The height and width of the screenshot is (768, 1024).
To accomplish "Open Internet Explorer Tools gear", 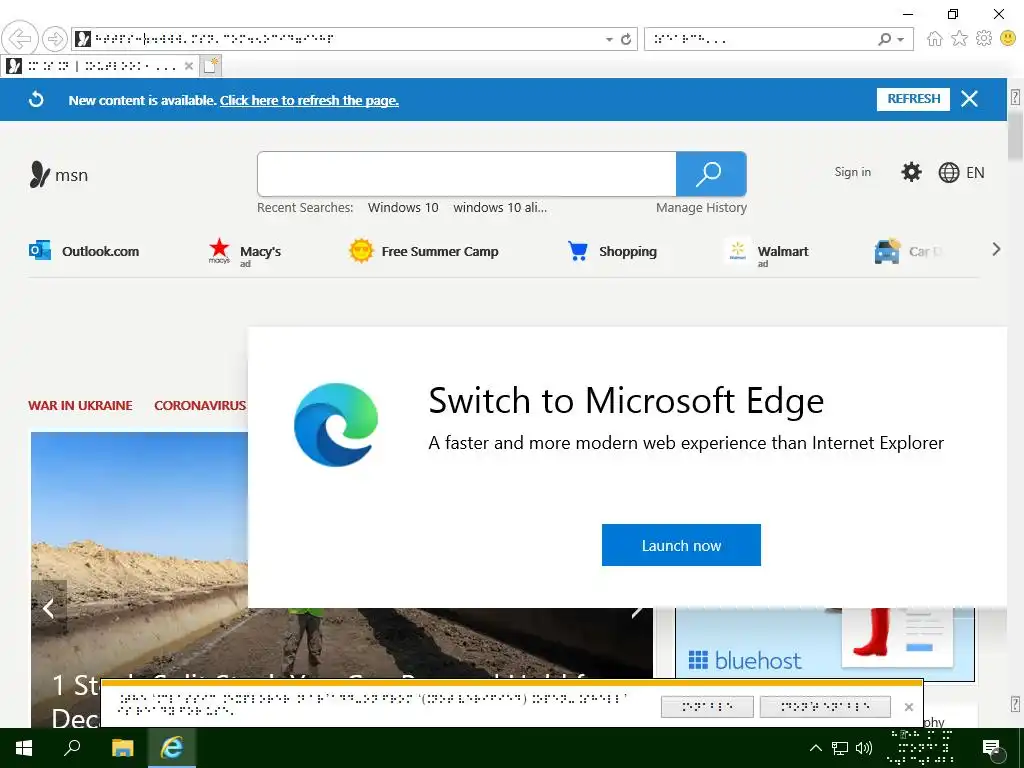I will pyautogui.click(x=984, y=39).
